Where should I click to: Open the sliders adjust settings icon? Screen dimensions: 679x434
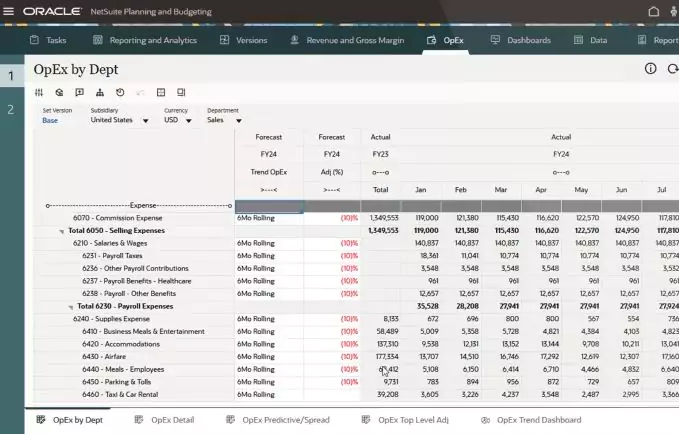39,92
